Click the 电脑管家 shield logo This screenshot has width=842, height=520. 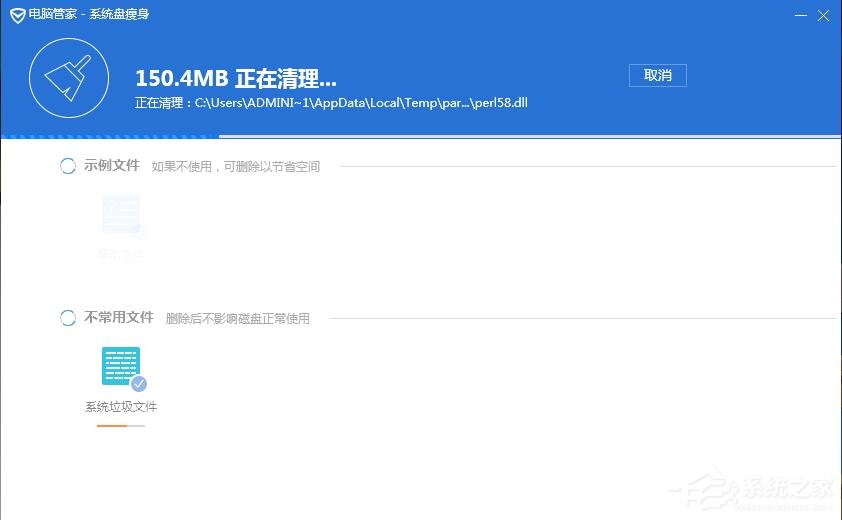13,16
